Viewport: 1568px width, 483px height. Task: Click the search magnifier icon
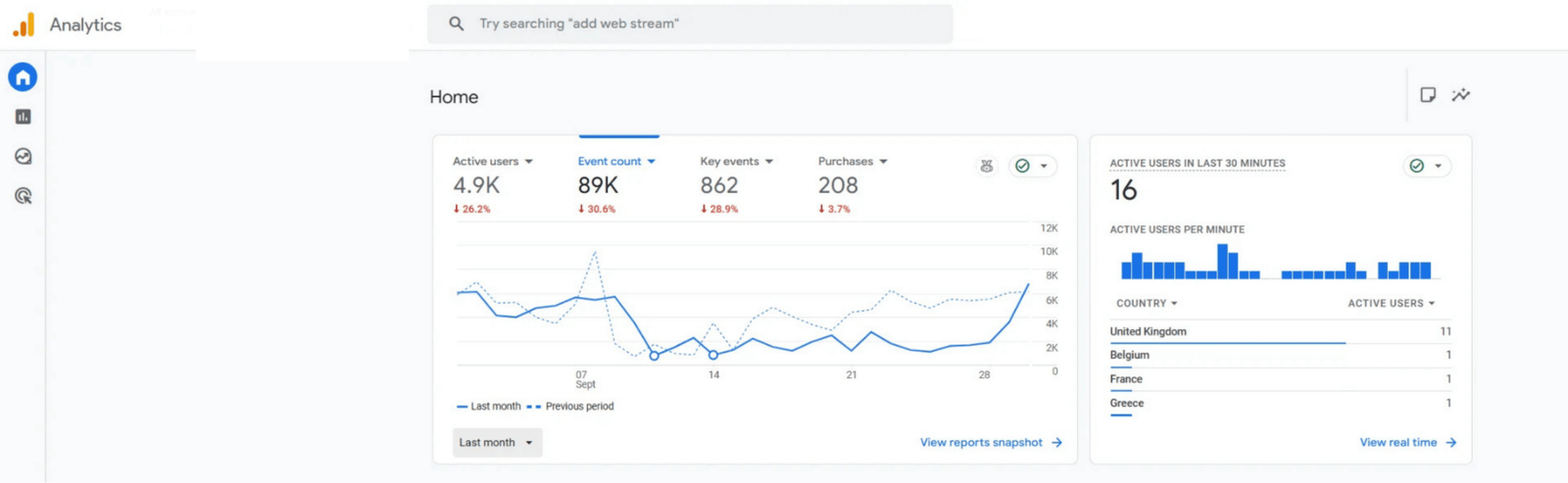(457, 24)
